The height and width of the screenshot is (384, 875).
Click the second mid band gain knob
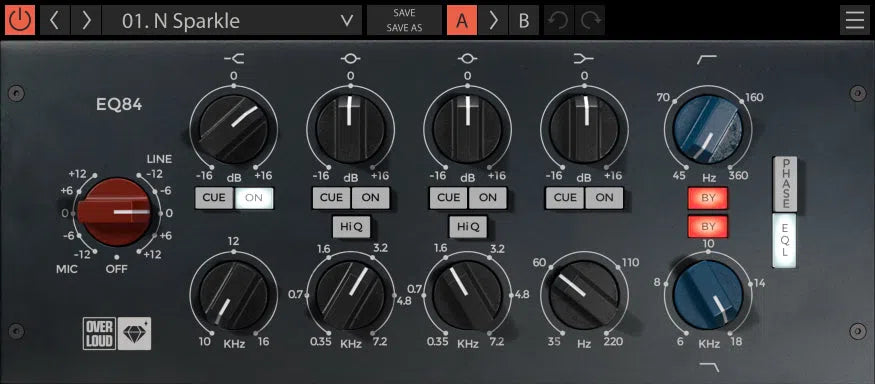pos(468,129)
